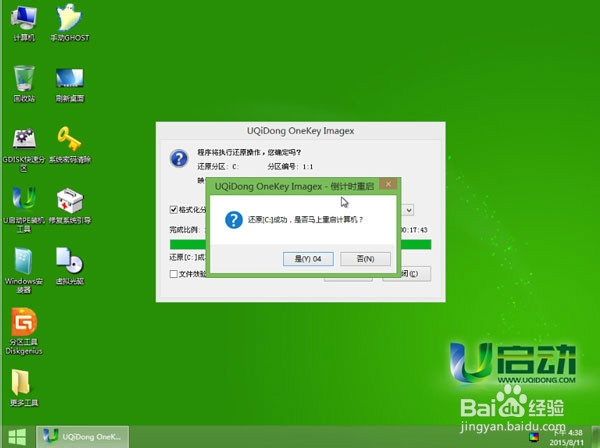This screenshot has width=600, height=448.
Task: Open GDISK快速分区 desktop icon
Action: (24, 149)
